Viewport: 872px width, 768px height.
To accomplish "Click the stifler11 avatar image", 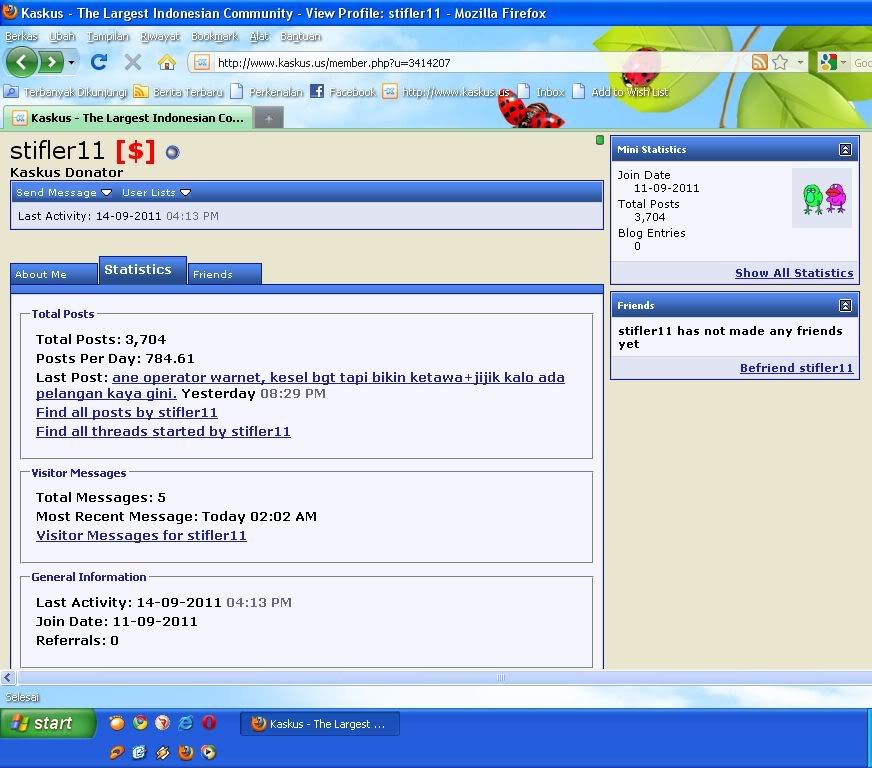I will pos(822,198).
